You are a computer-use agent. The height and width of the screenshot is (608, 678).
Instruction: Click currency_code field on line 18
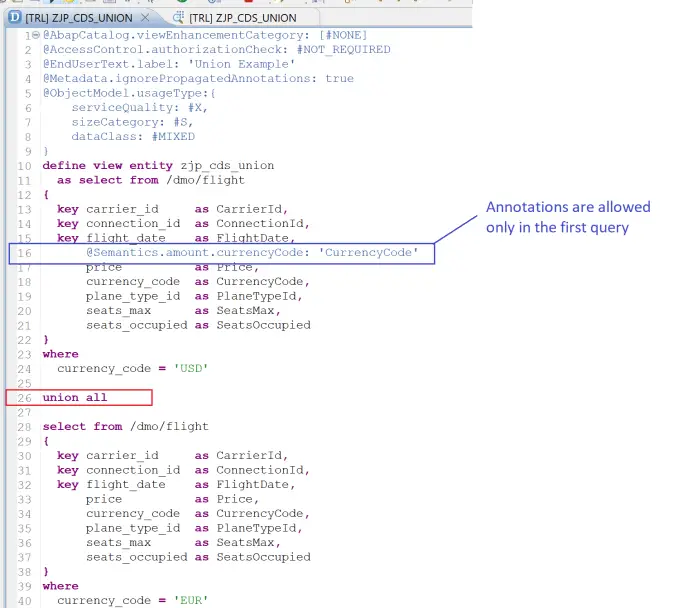click(x=133, y=282)
